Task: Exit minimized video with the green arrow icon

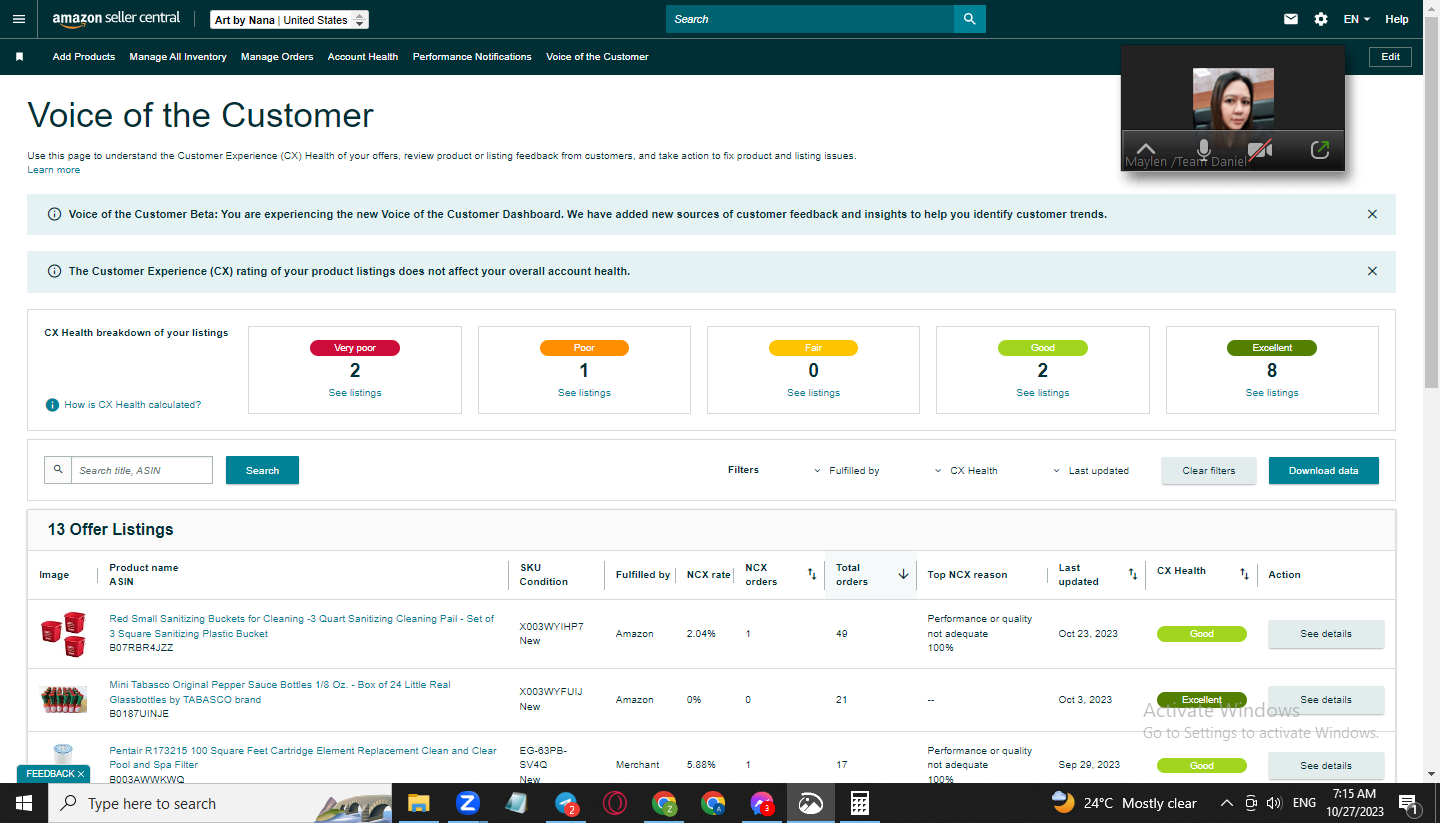Action: (1320, 150)
